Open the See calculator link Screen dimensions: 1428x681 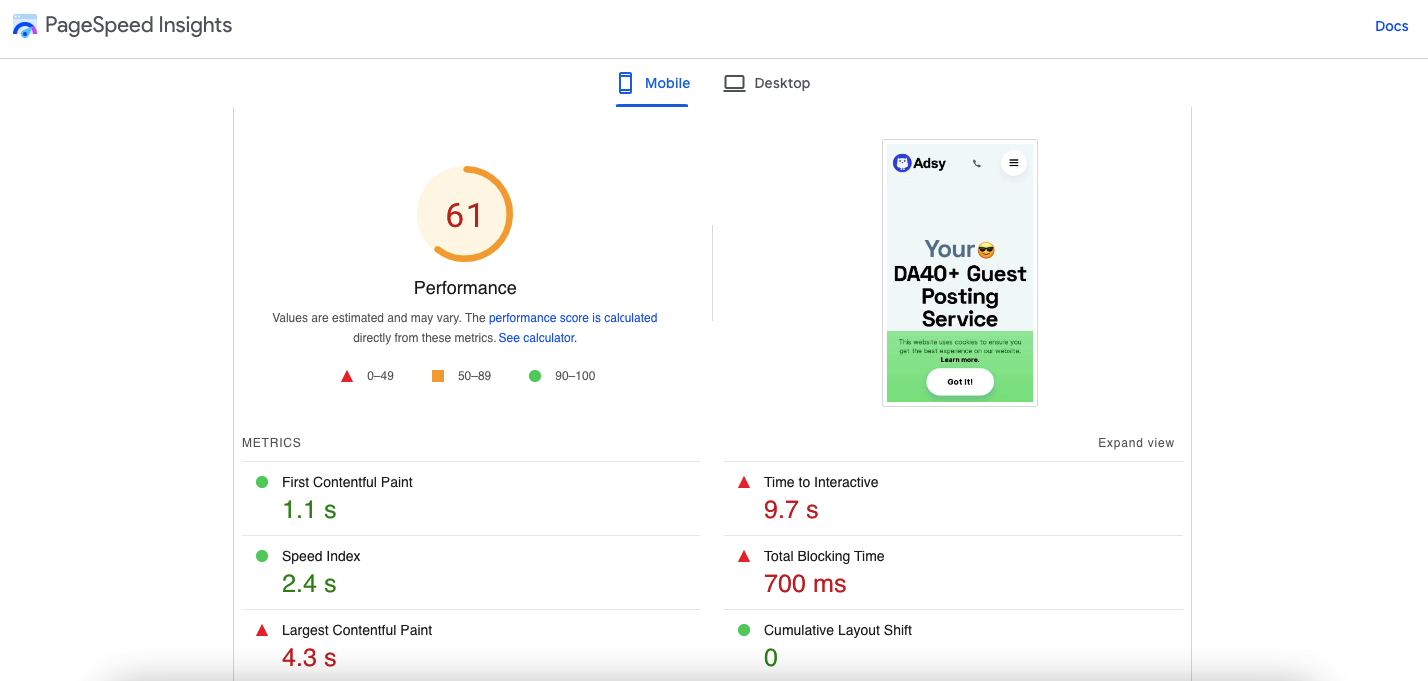click(x=536, y=338)
